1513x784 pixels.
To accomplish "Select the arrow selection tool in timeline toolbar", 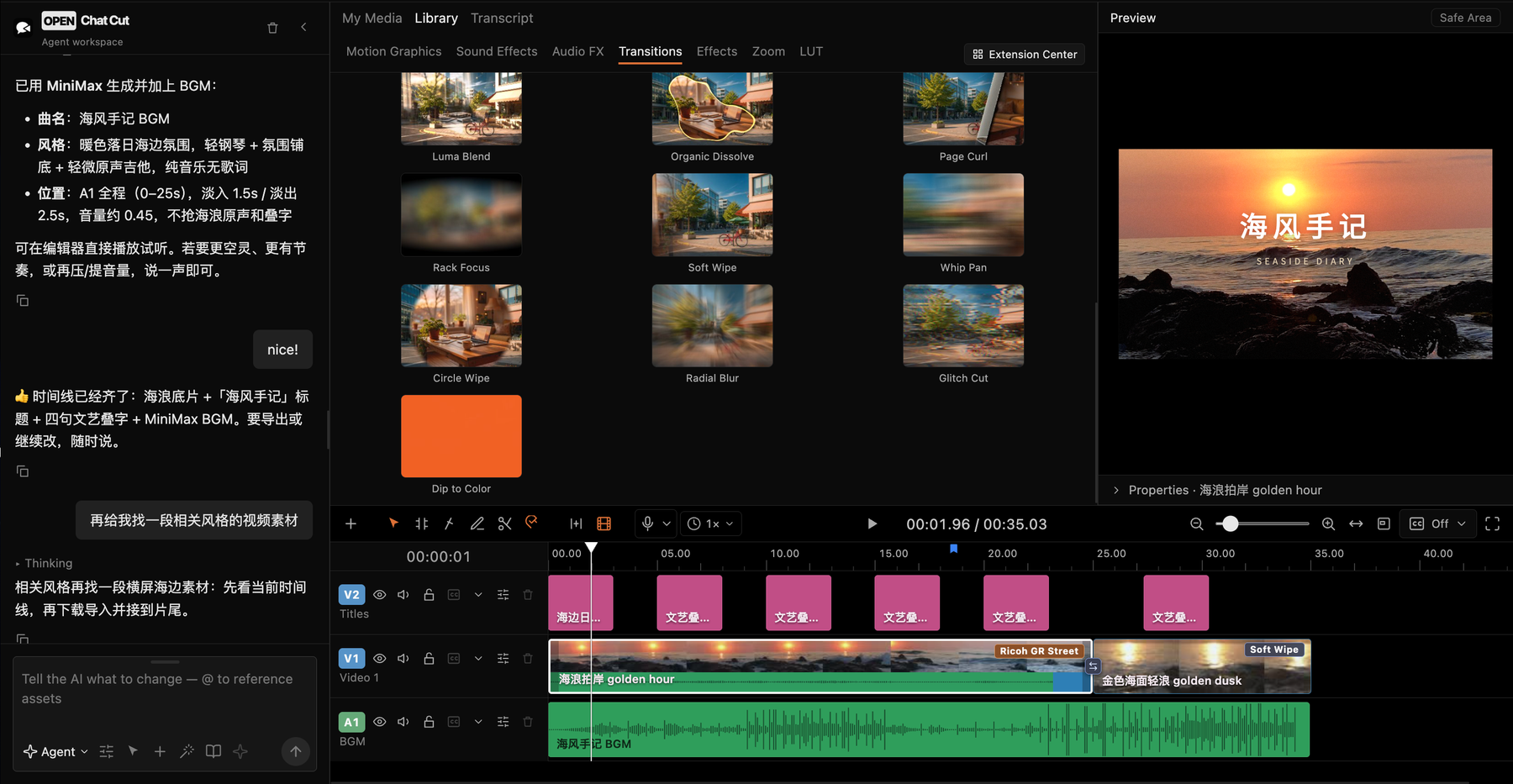I will click(x=393, y=524).
